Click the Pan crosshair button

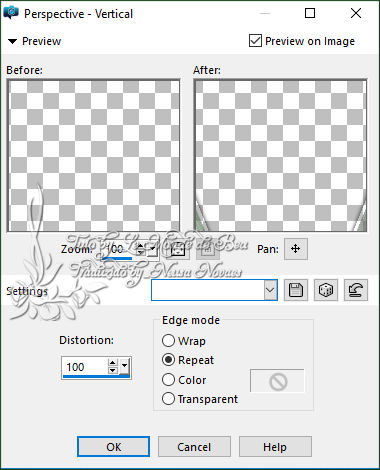(x=296, y=249)
